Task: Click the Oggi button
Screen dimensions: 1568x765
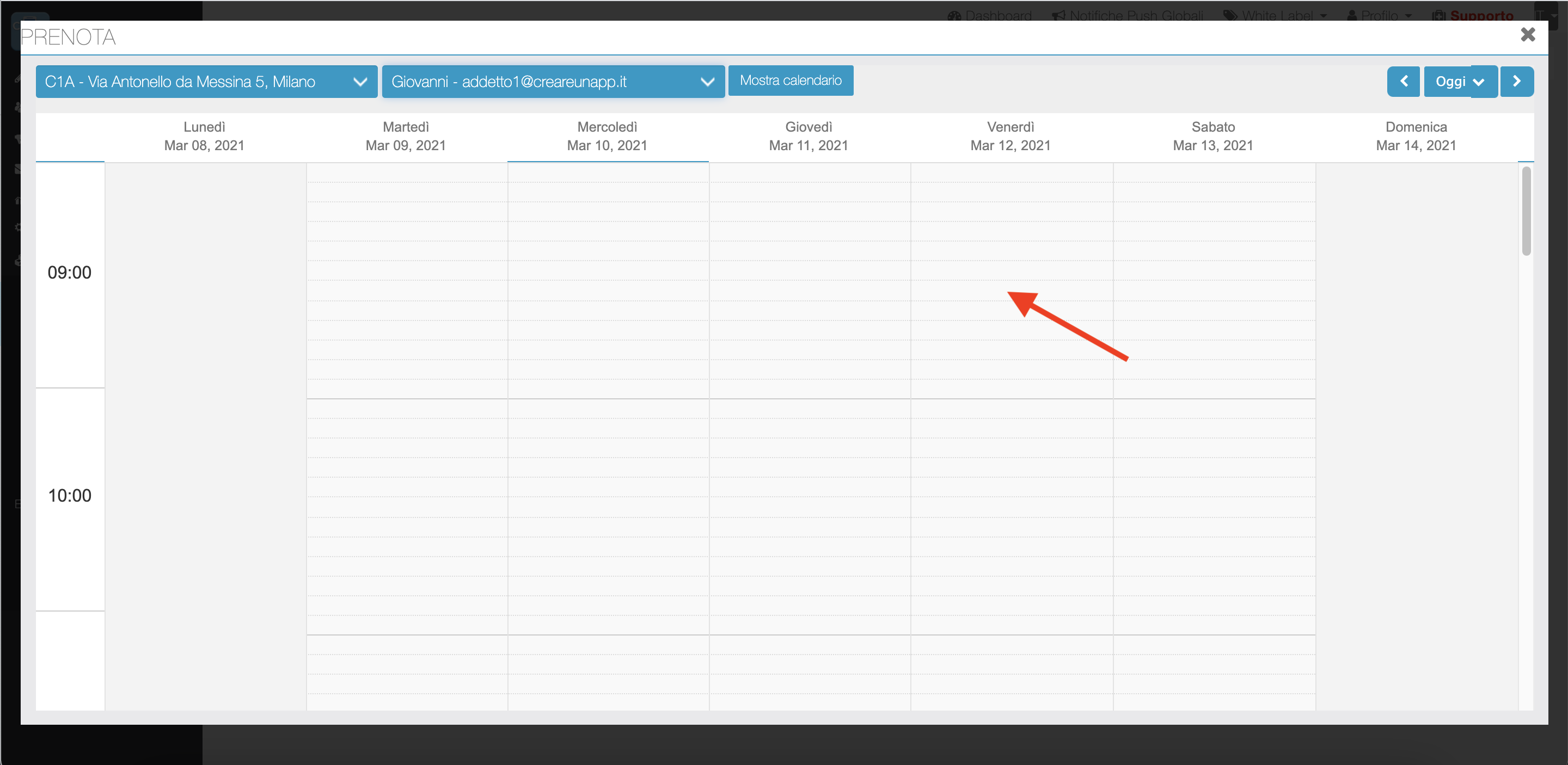Action: [1449, 82]
